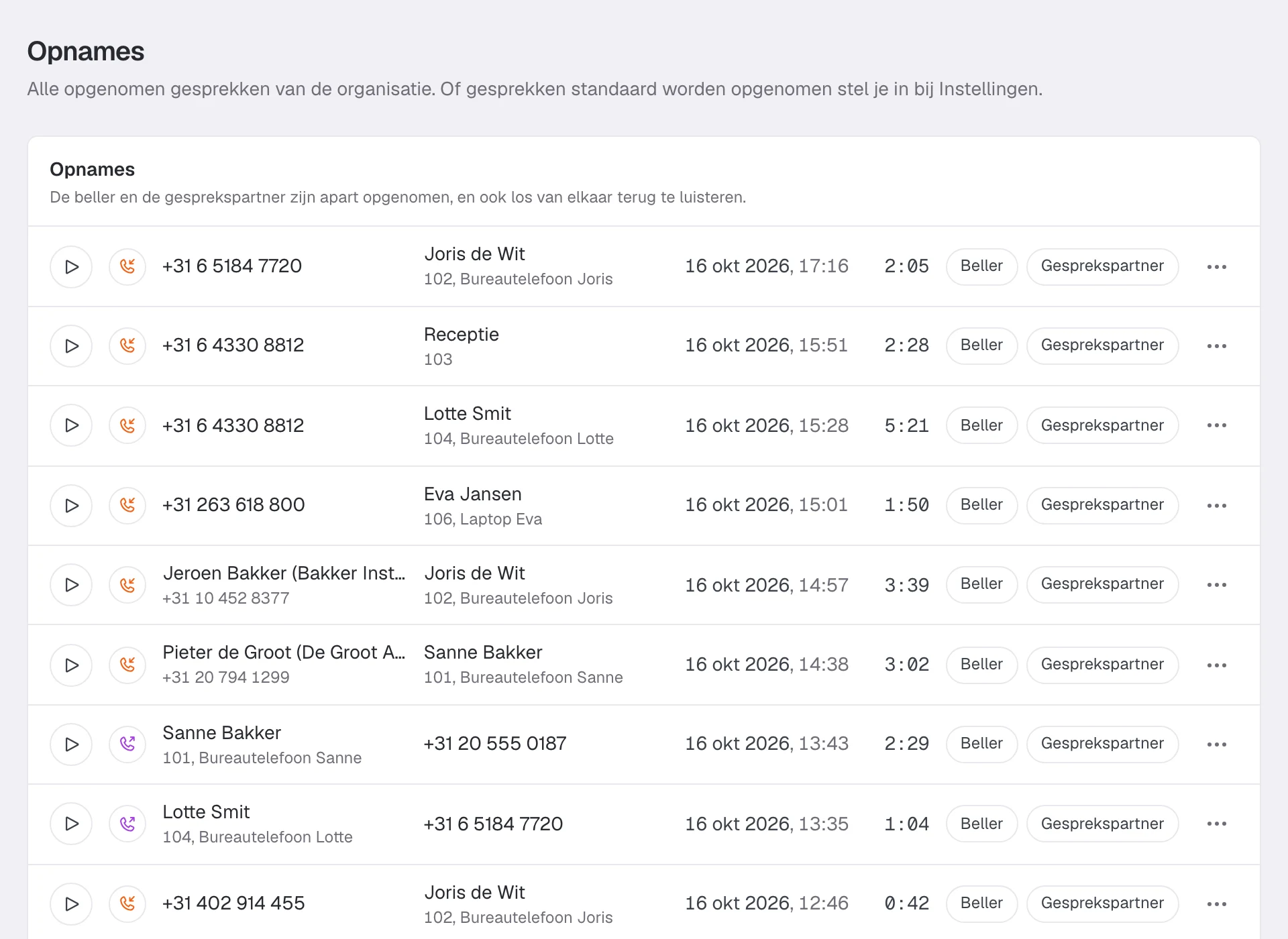Play the 17:16 recording from +31 6 5184 7720
1288x939 pixels.
[71, 267]
